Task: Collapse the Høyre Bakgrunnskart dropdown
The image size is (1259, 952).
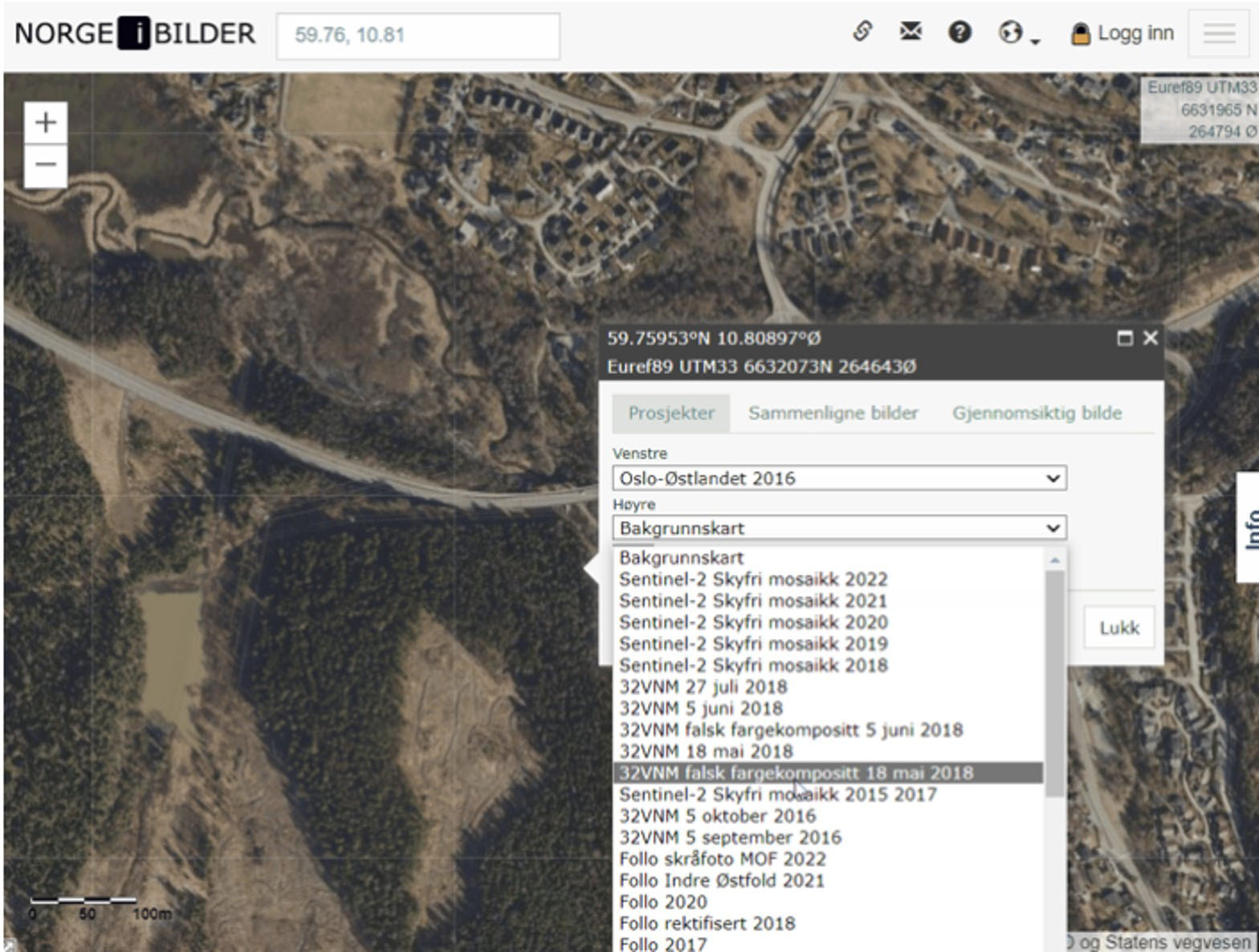Action: pyautogui.click(x=839, y=528)
